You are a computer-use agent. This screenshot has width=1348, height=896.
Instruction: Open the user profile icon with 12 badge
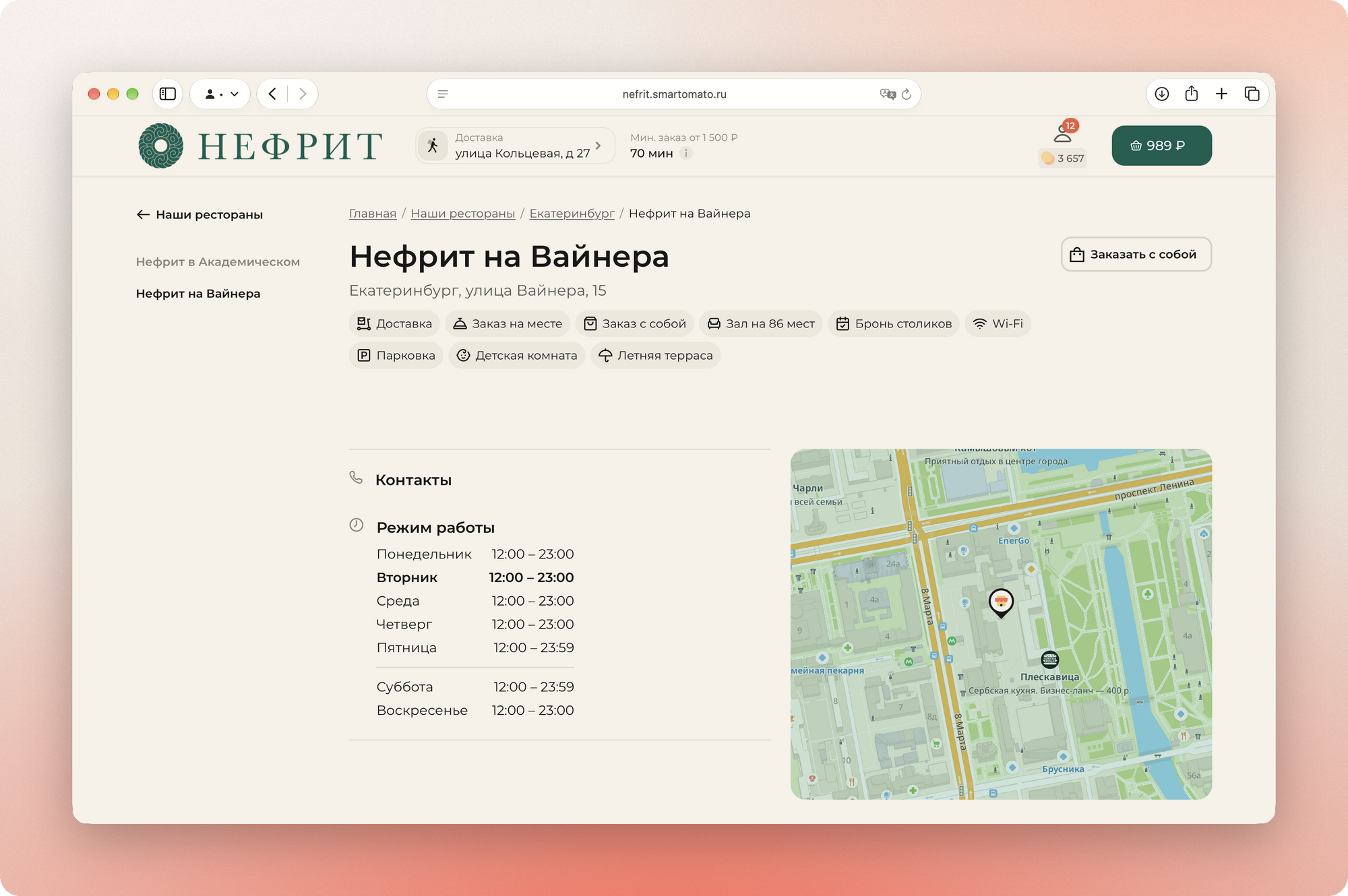pos(1063,132)
